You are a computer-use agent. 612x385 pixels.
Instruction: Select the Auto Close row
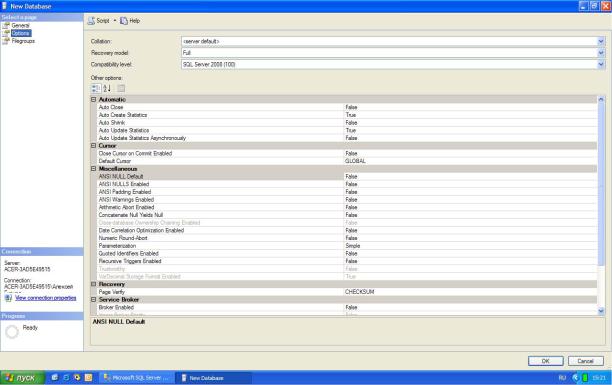[x=347, y=107]
